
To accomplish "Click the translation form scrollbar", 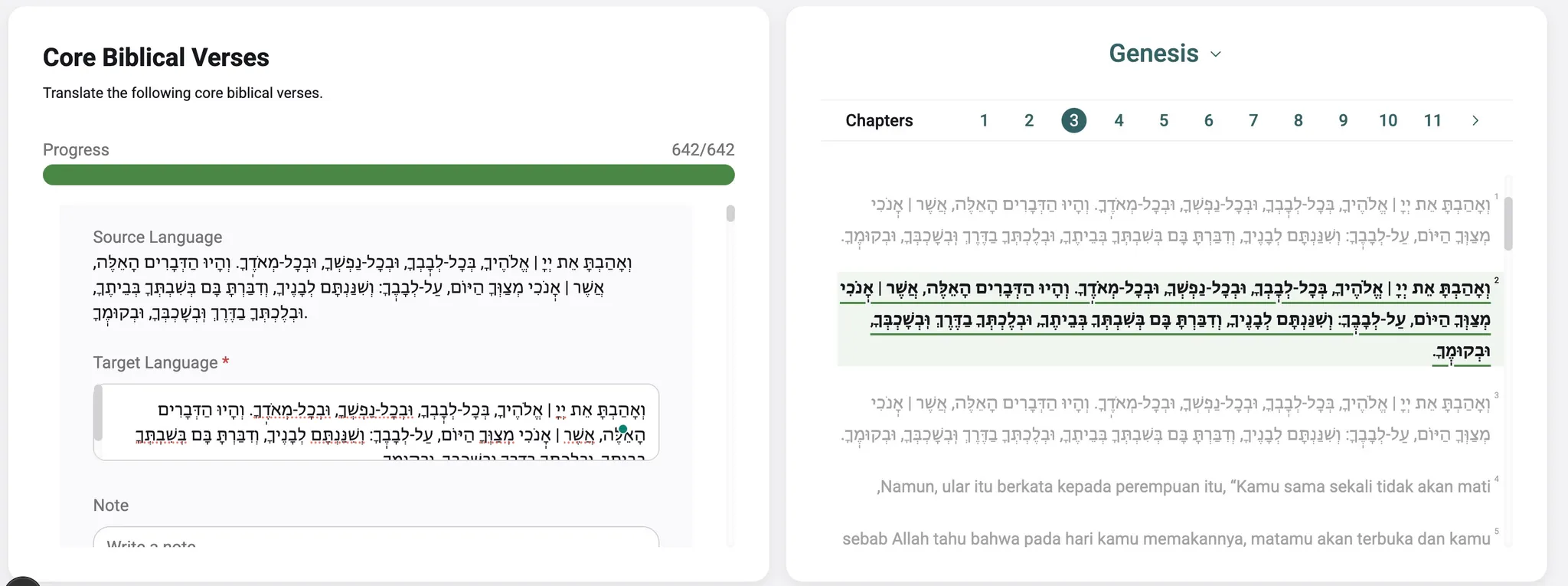I will pyautogui.click(x=730, y=214).
